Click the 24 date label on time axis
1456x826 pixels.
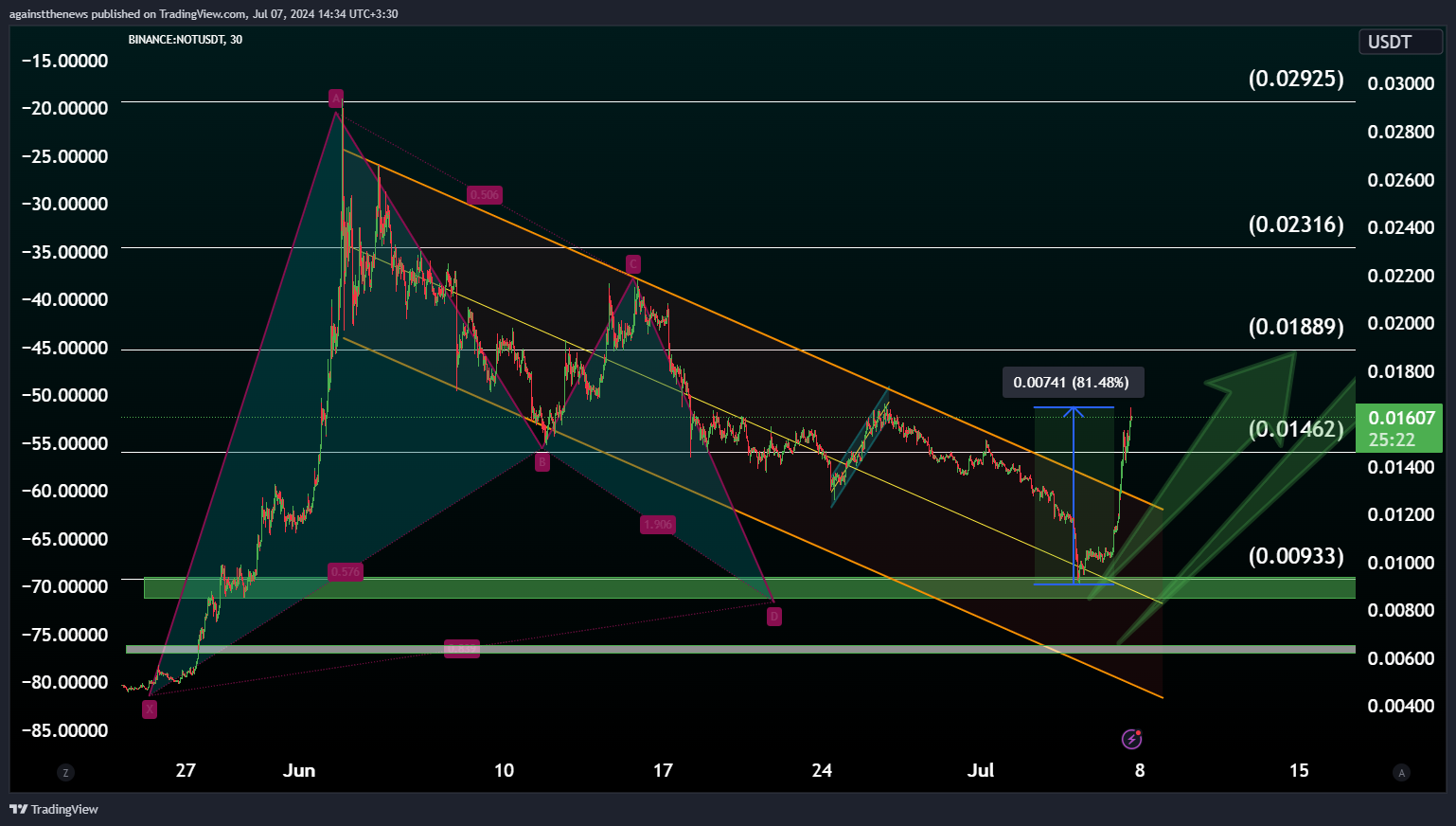point(822,770)
